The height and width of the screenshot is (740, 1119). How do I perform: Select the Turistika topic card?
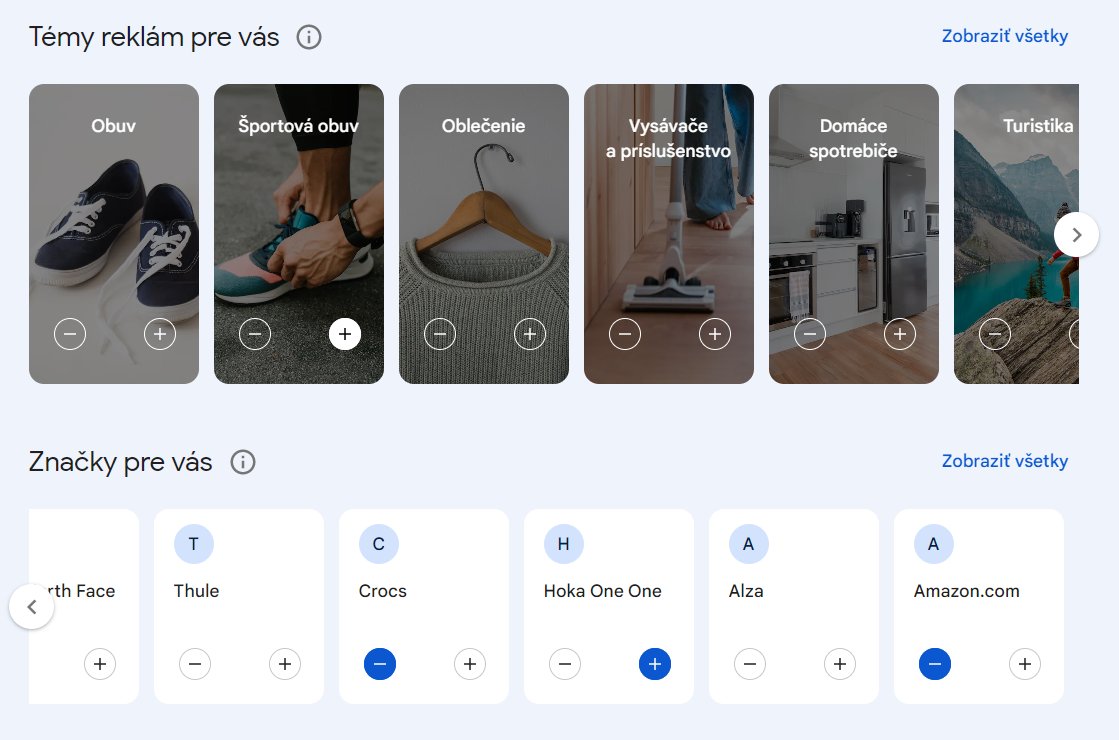click(1016, 234)
